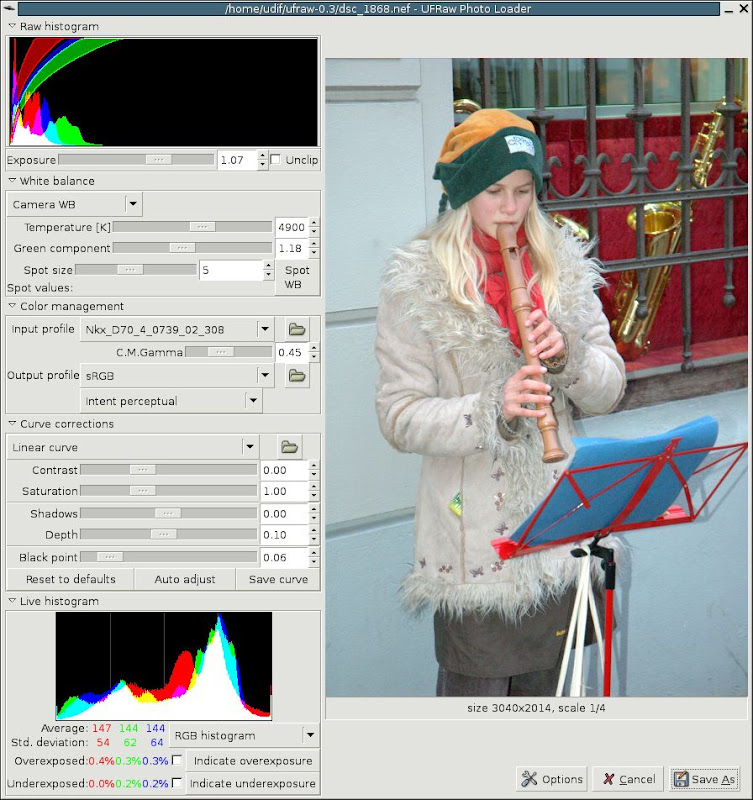Click the Saturation value field 1.00
Image resolution: width=753 pixels, height=800 pixels.
coord(284,491)
